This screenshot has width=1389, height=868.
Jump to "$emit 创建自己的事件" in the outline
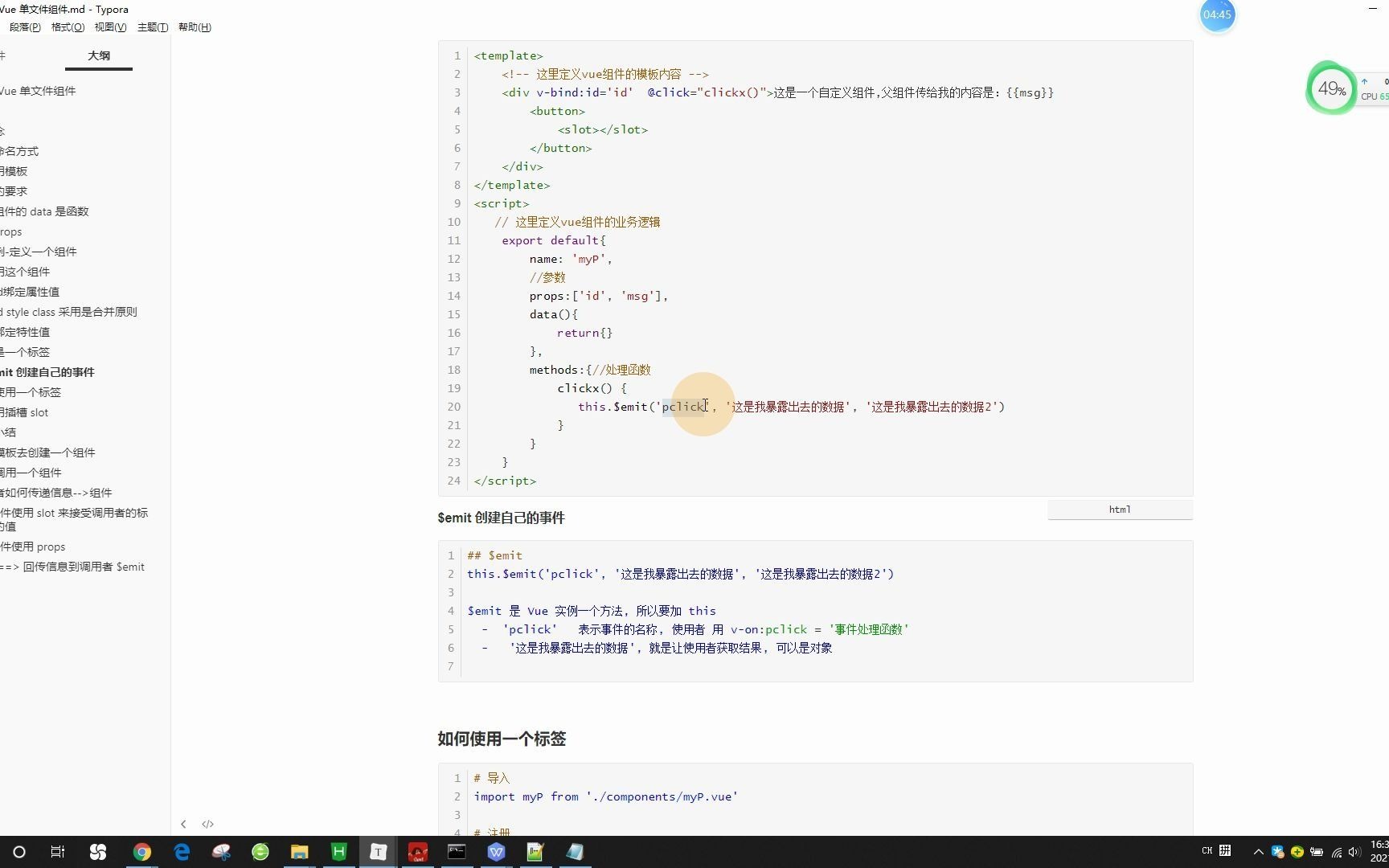48,372
